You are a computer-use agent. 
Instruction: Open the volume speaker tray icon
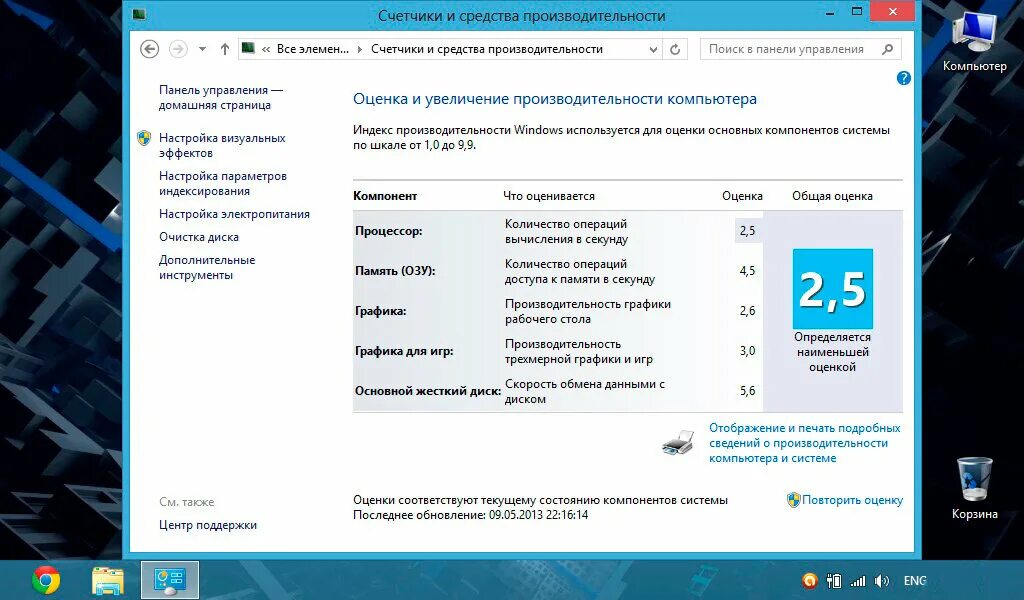[x=882, y=580]
